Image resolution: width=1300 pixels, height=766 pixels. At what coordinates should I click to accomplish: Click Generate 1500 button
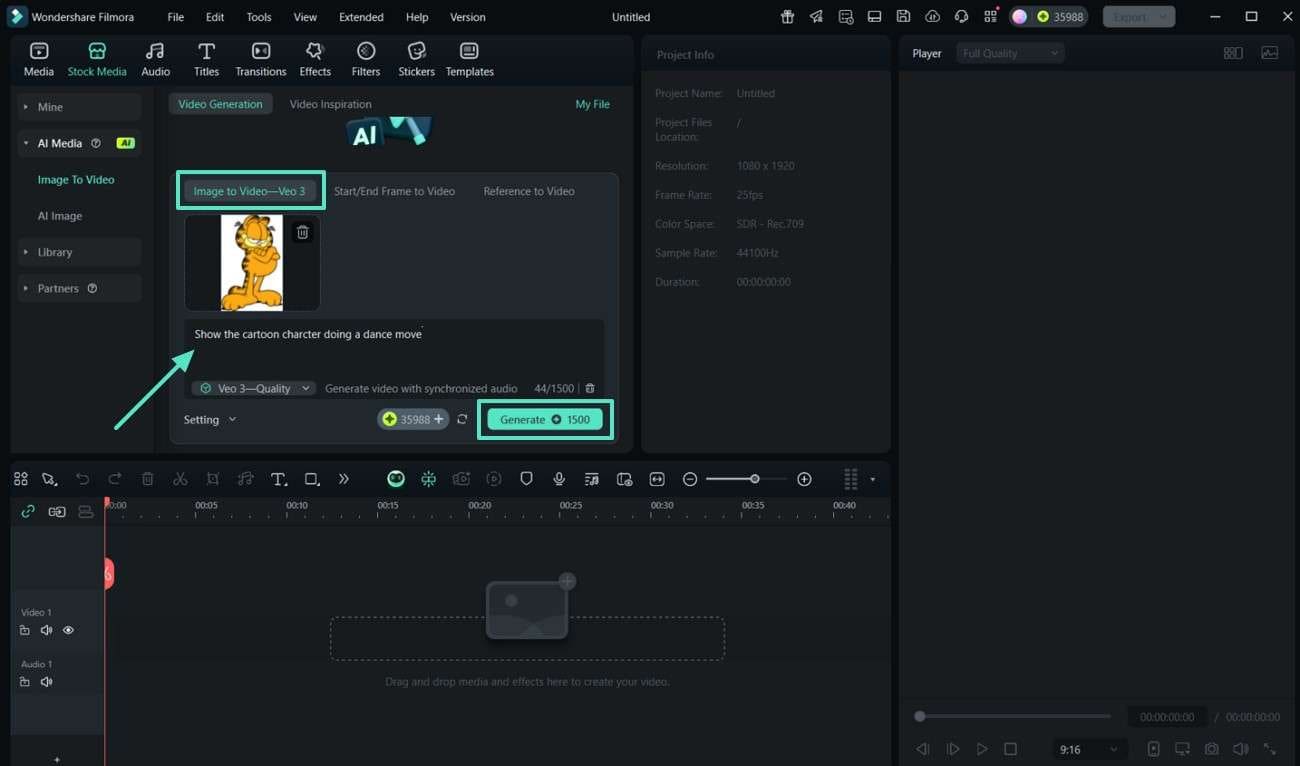coord(545,419)
